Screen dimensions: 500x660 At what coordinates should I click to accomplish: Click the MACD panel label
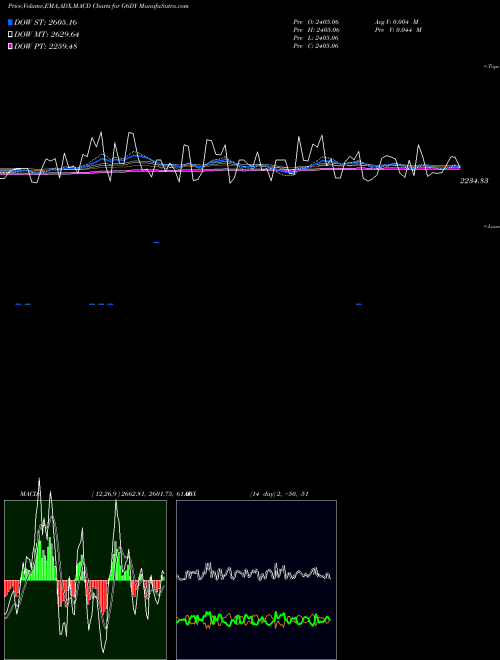29,494
